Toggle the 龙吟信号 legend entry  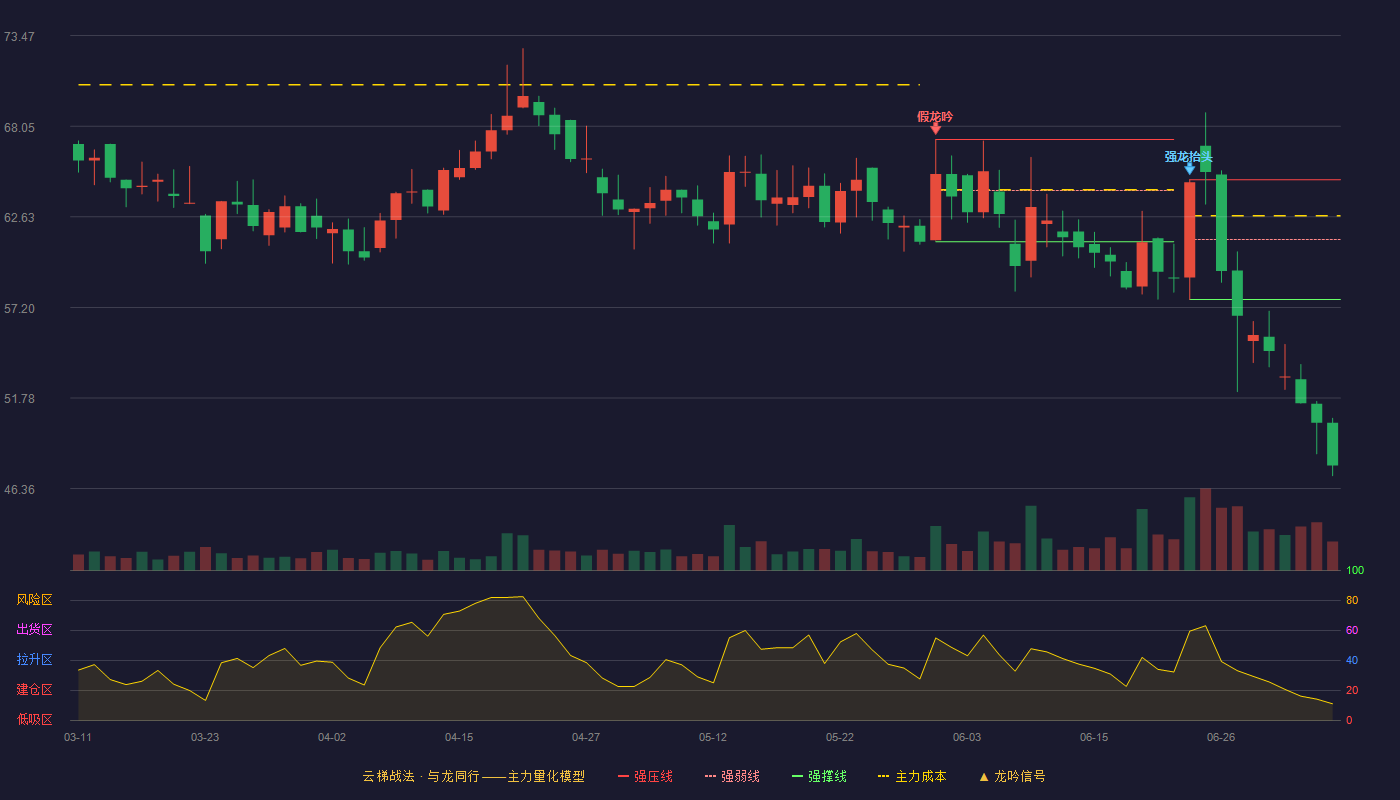[x=1012, y=776]
